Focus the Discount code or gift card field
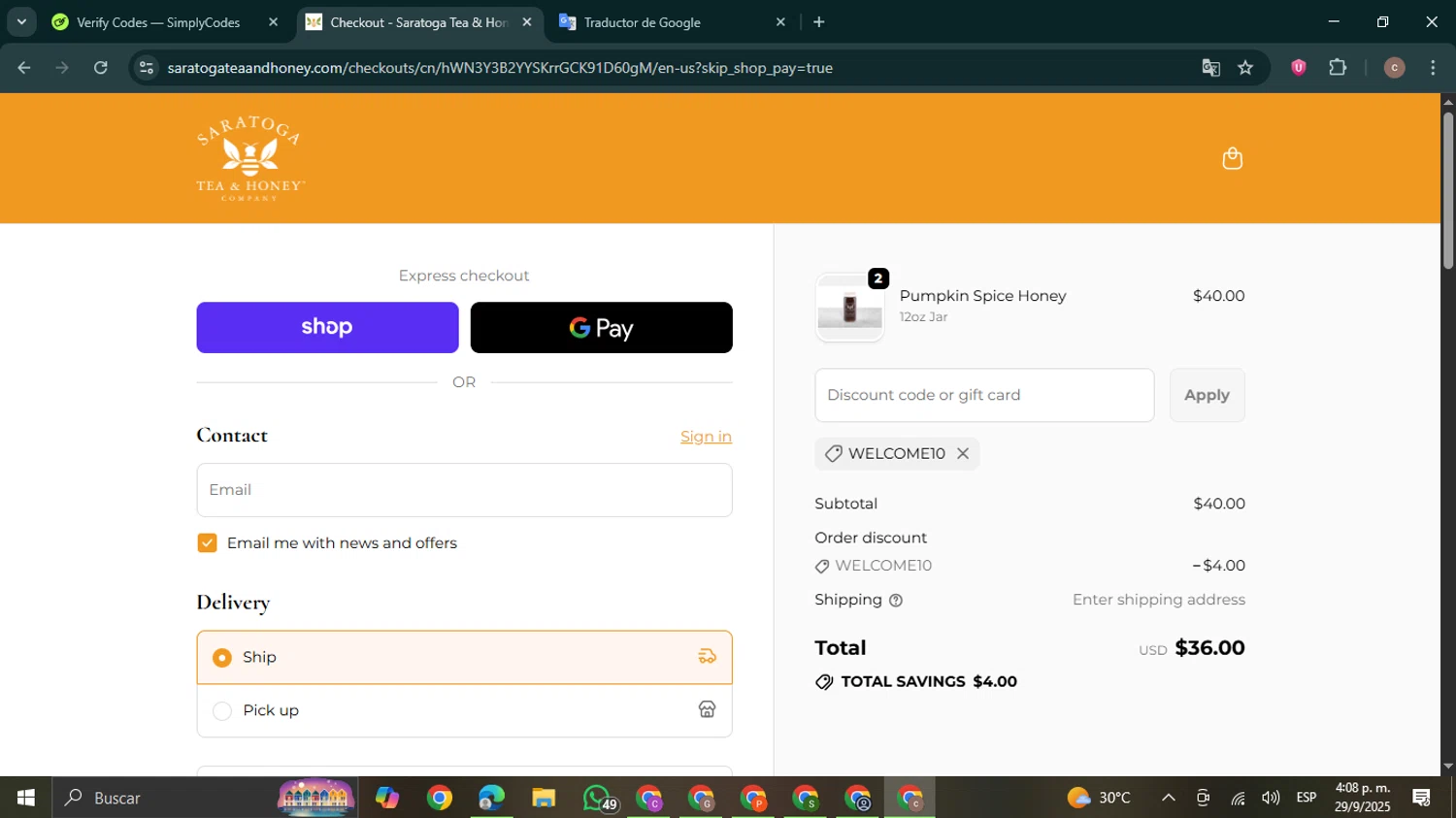Image resolution: width=1456 pixels, height=818 pixels. point(984,395)
